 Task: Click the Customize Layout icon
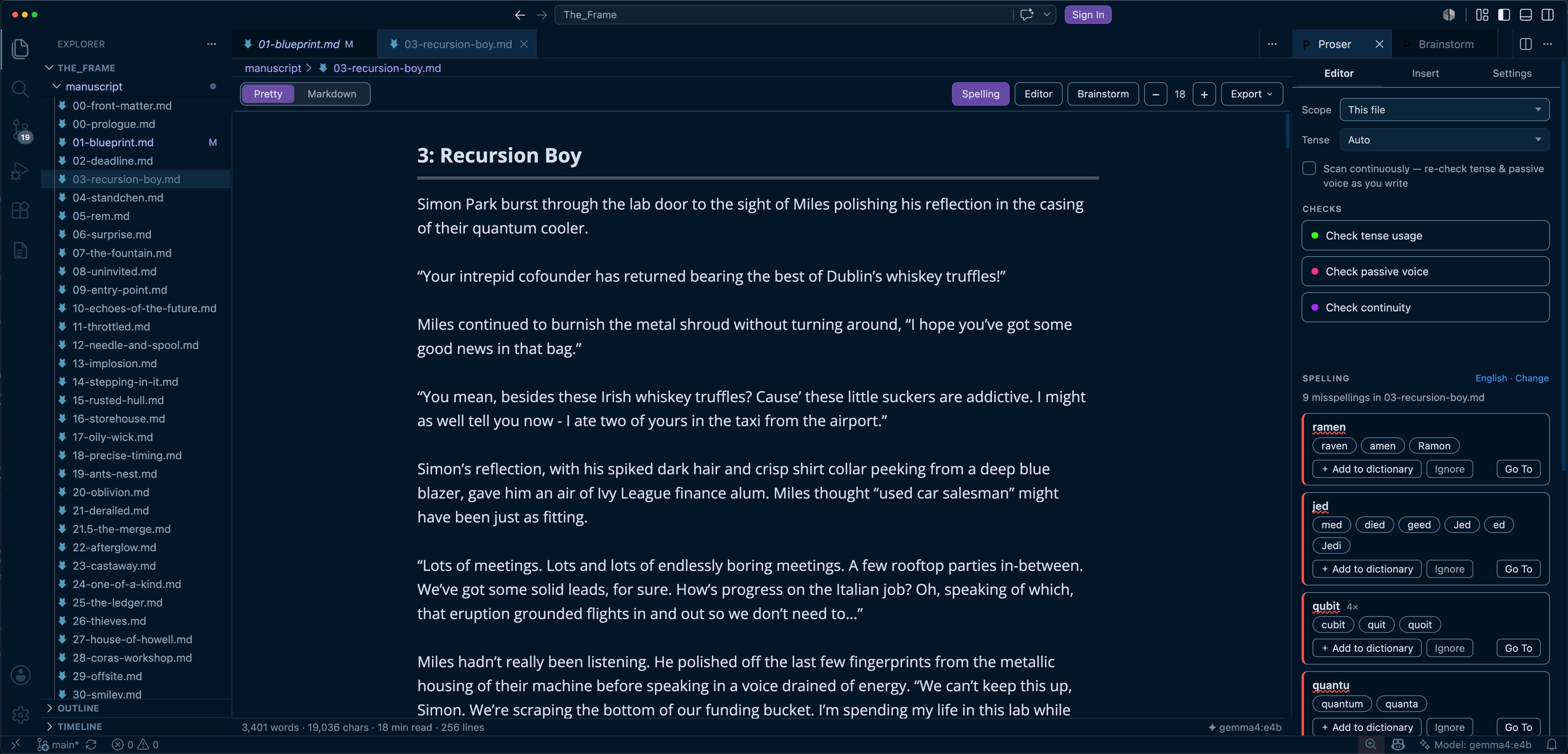[1482, 15]
